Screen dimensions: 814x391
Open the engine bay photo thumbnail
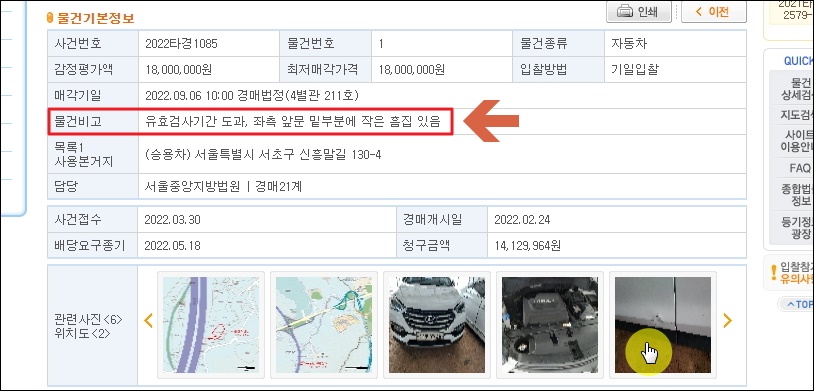tap(550, 325)
